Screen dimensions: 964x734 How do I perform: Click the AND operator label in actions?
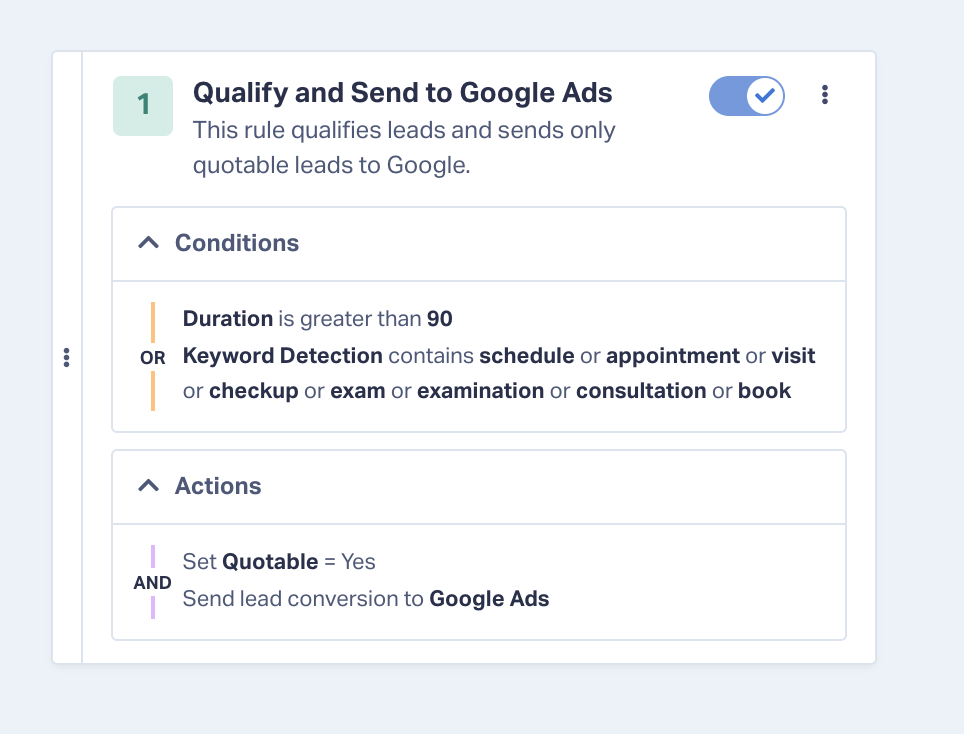click(x=152, y=582)
